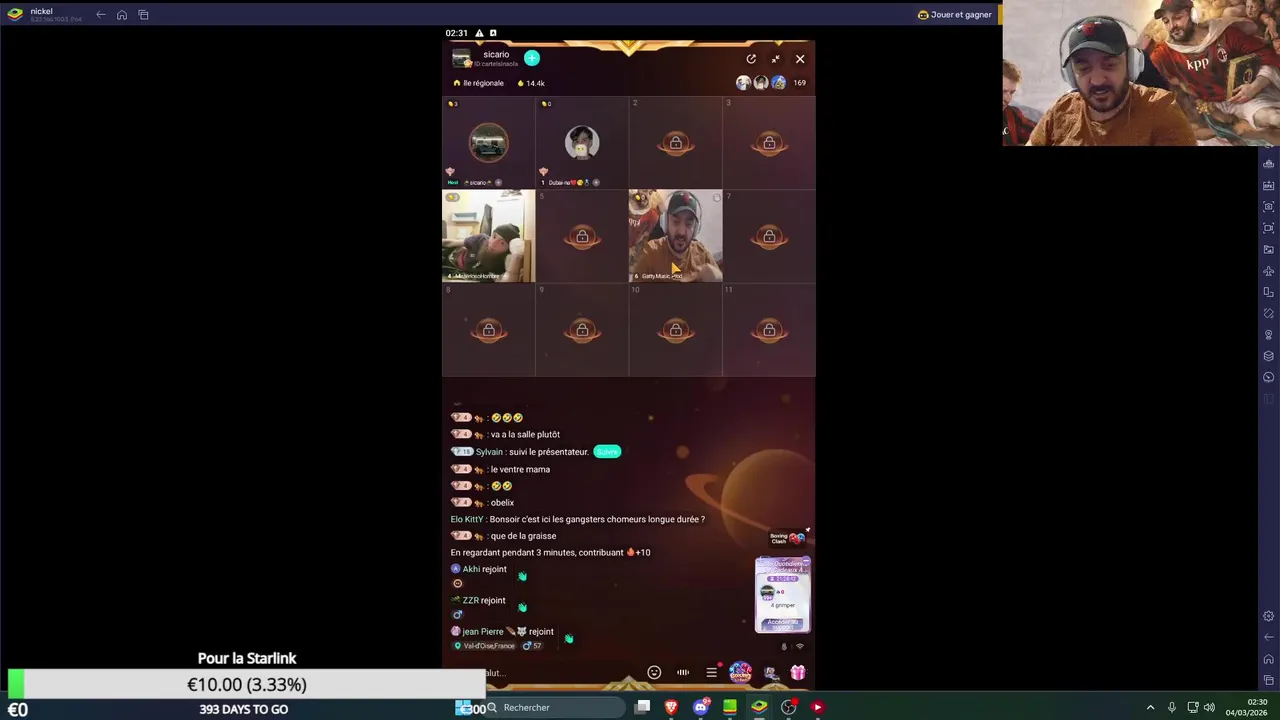Click the username Elo KittY in chat
The image size is (1280, 720).
(x=467, y=519)
